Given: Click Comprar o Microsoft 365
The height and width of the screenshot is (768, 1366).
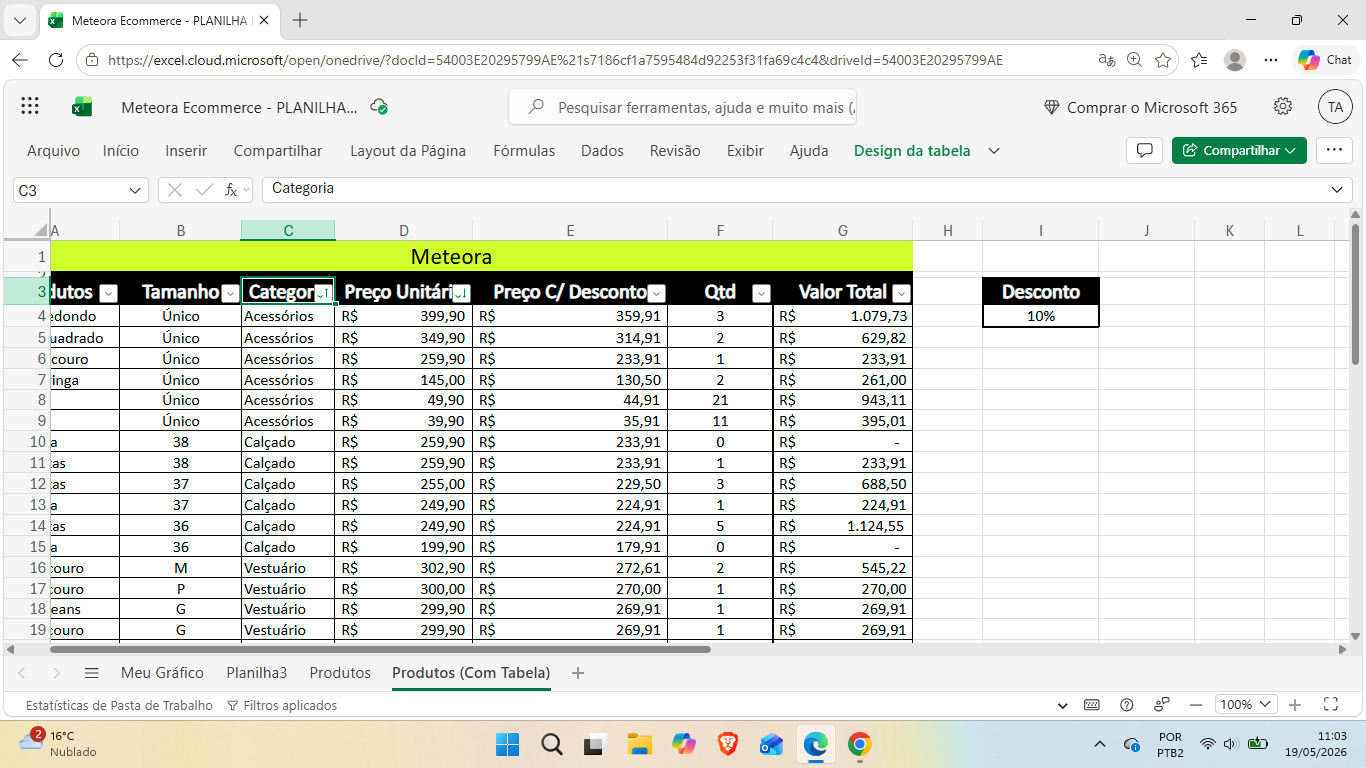Looking at the screenshot, I should pyautogui.click(x=1140, y=108).
